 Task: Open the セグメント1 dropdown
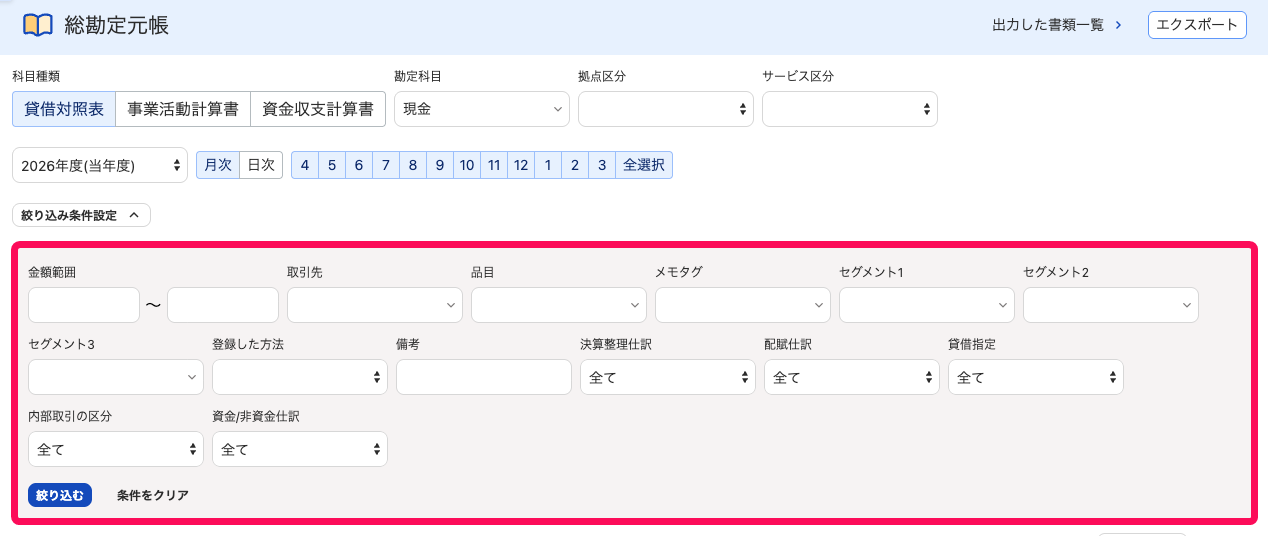[x=927, y=305]
